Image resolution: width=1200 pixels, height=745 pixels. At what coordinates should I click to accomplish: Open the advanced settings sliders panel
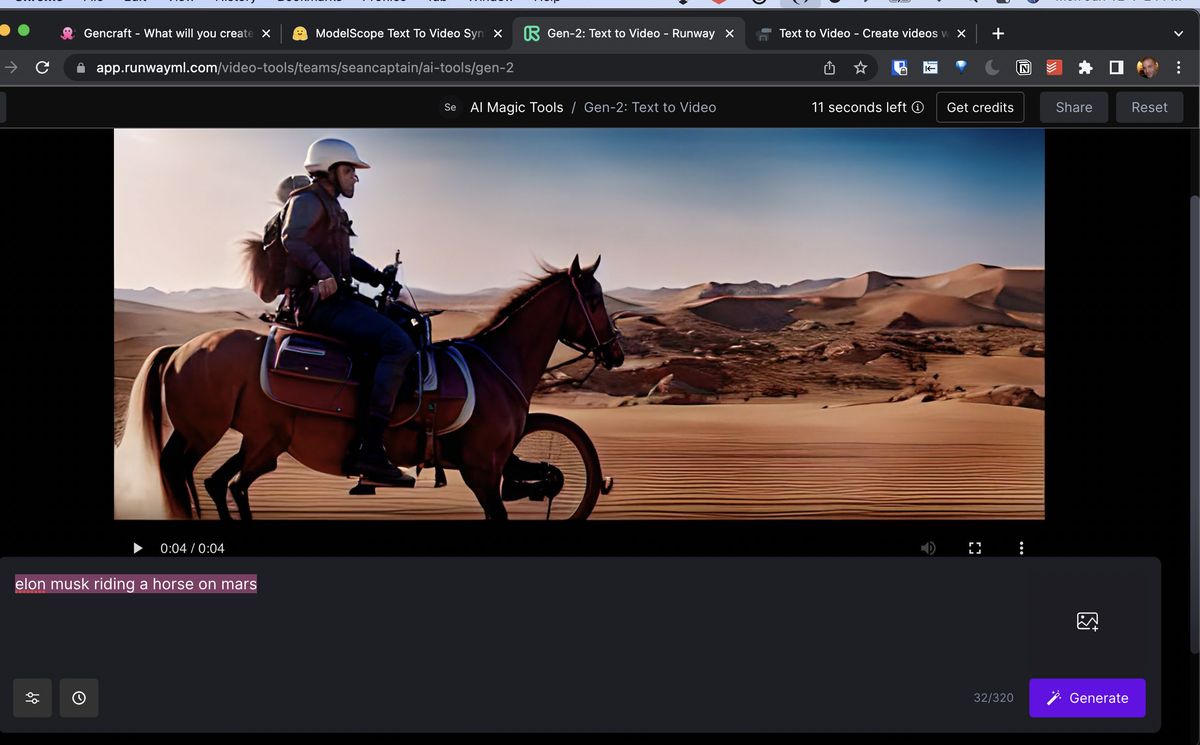32,697
